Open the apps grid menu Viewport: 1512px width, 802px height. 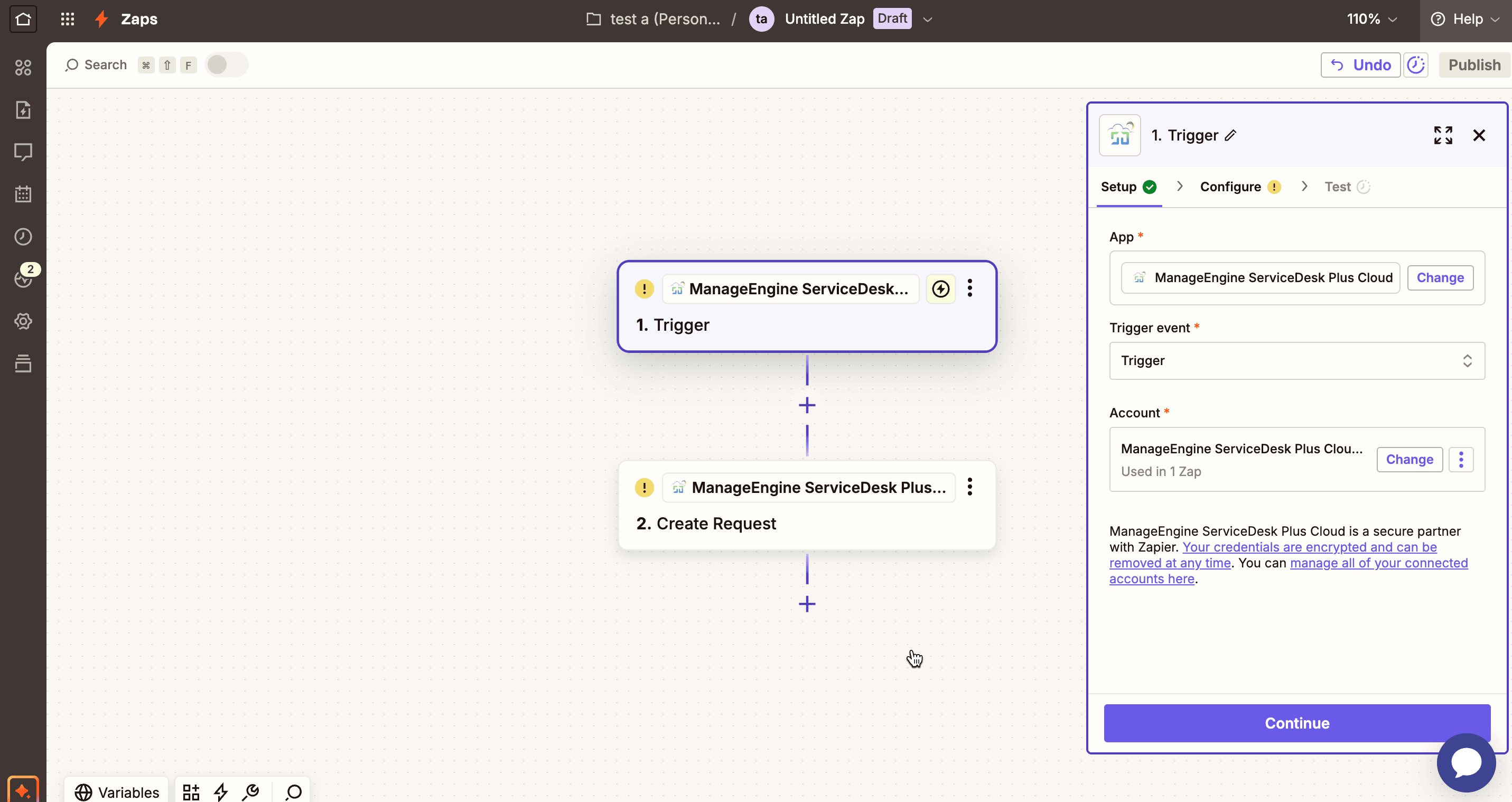click(x=68, y=19)
